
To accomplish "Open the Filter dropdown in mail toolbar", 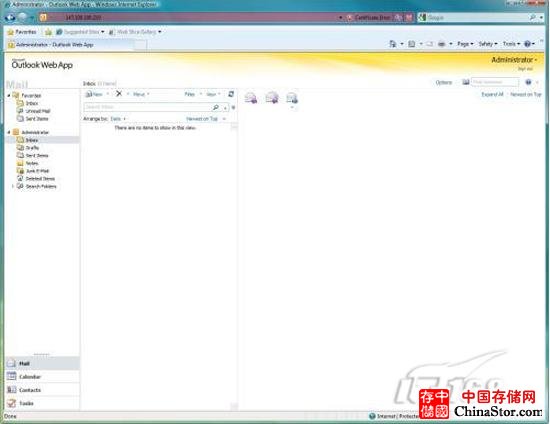I will pos(193,94).
